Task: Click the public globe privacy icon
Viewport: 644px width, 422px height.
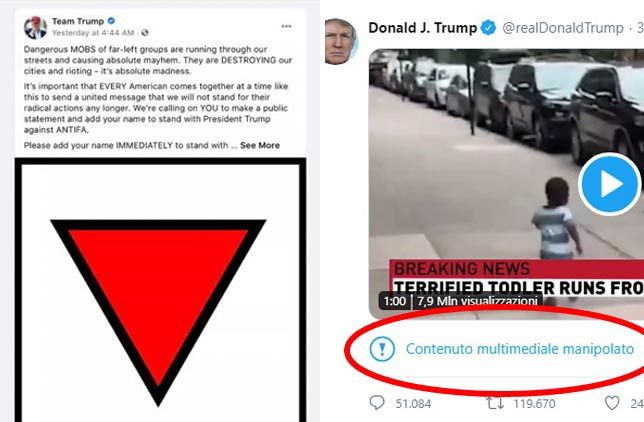Action: [145, 32]
